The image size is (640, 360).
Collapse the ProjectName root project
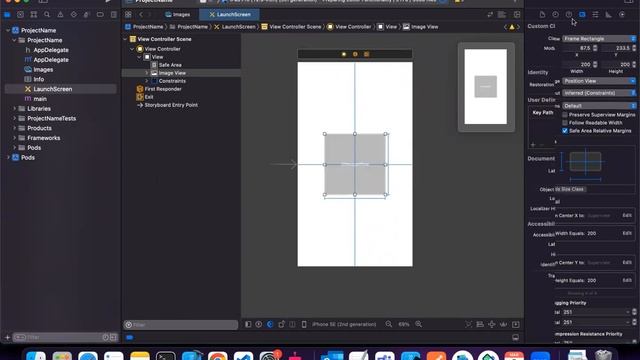pyautogui.click(x=8, y=31)
